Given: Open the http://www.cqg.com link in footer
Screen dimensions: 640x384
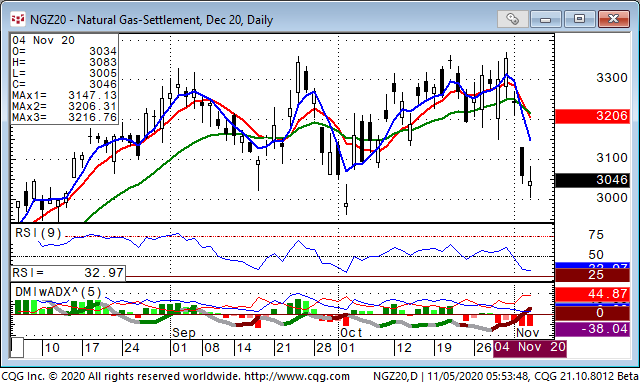Looking at the screenshot, I should 296,376.
